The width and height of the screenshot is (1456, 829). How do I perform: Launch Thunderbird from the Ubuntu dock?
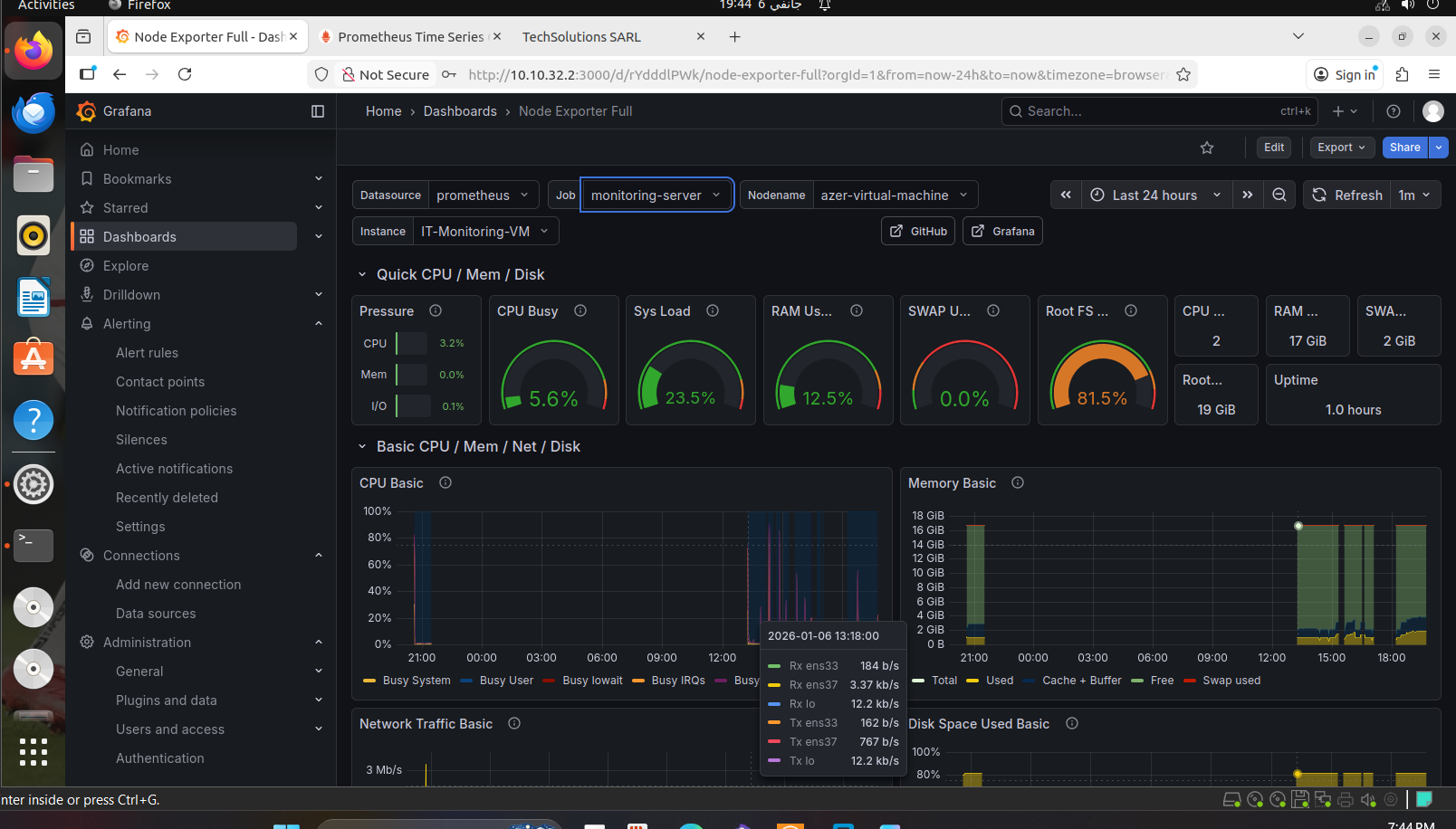point(34,112)
